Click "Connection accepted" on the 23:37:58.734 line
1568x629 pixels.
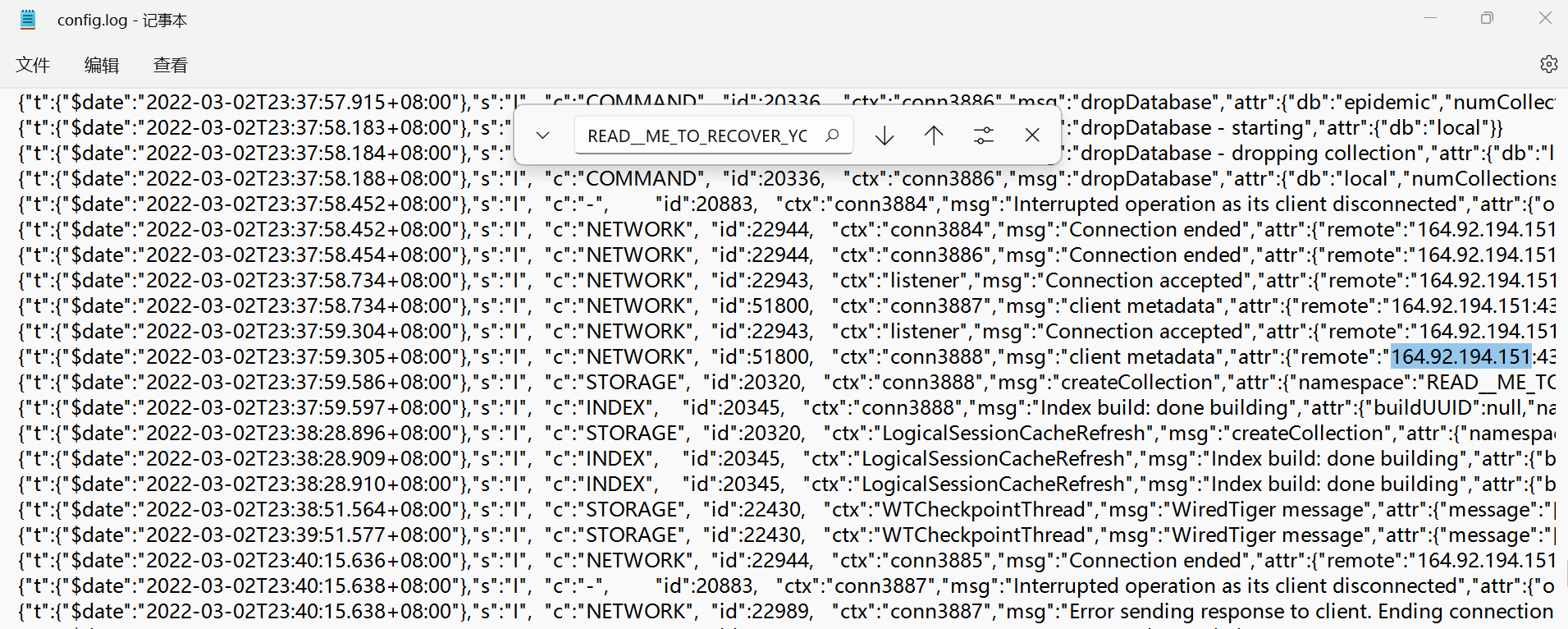[1144, 281]
